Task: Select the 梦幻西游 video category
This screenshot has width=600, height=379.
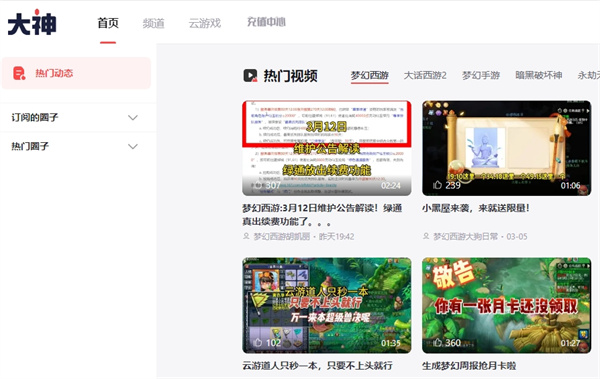Action: 370,75
